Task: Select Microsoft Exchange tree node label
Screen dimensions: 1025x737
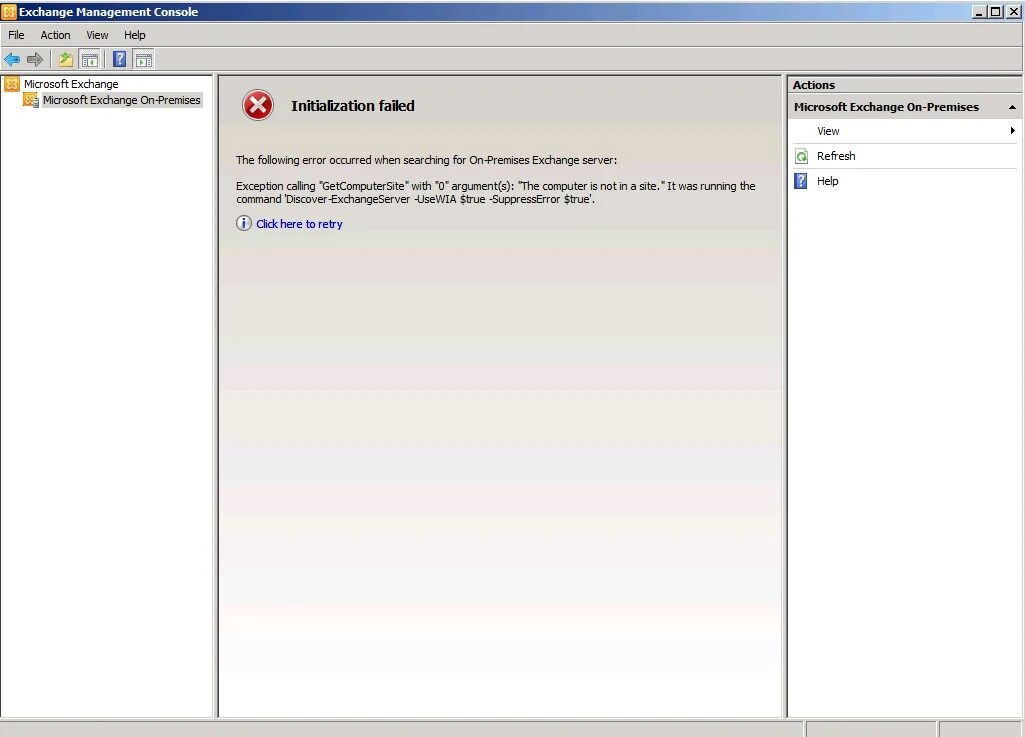Action: tap(71, 84)
